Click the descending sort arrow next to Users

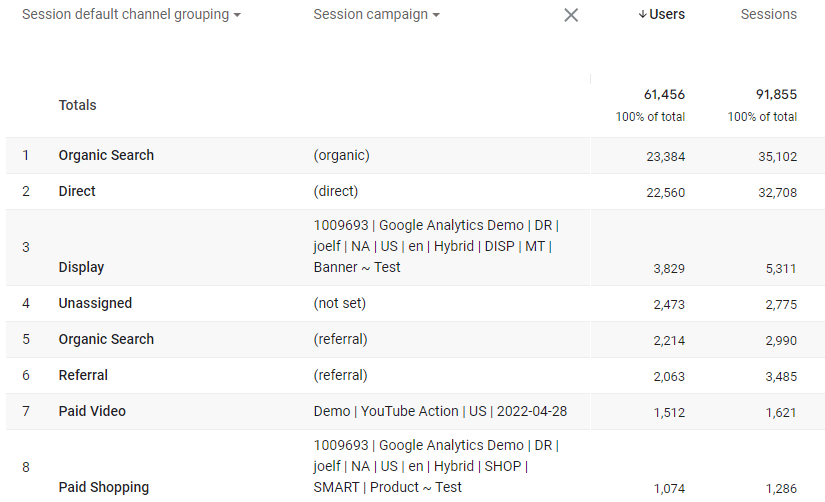(642, 15)
